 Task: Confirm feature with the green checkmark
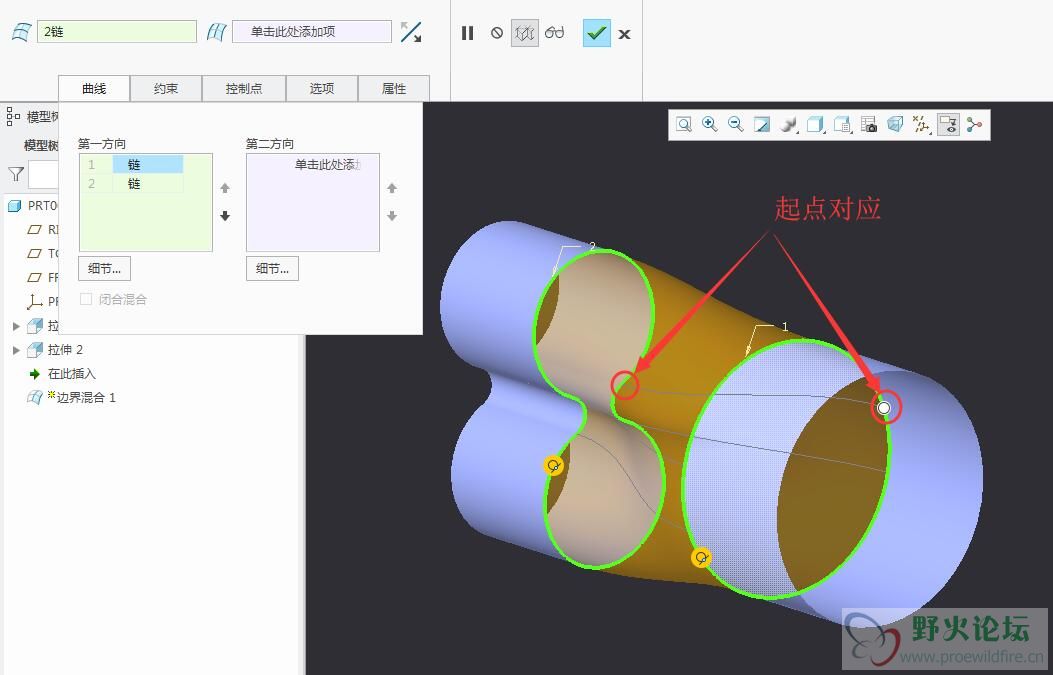(596, 33)
